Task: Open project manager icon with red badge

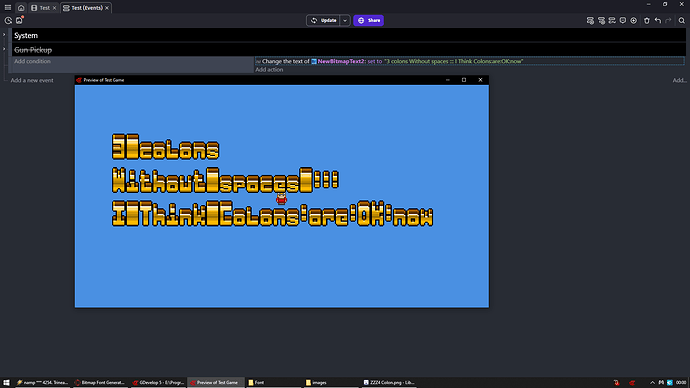Action: point(19,20)
